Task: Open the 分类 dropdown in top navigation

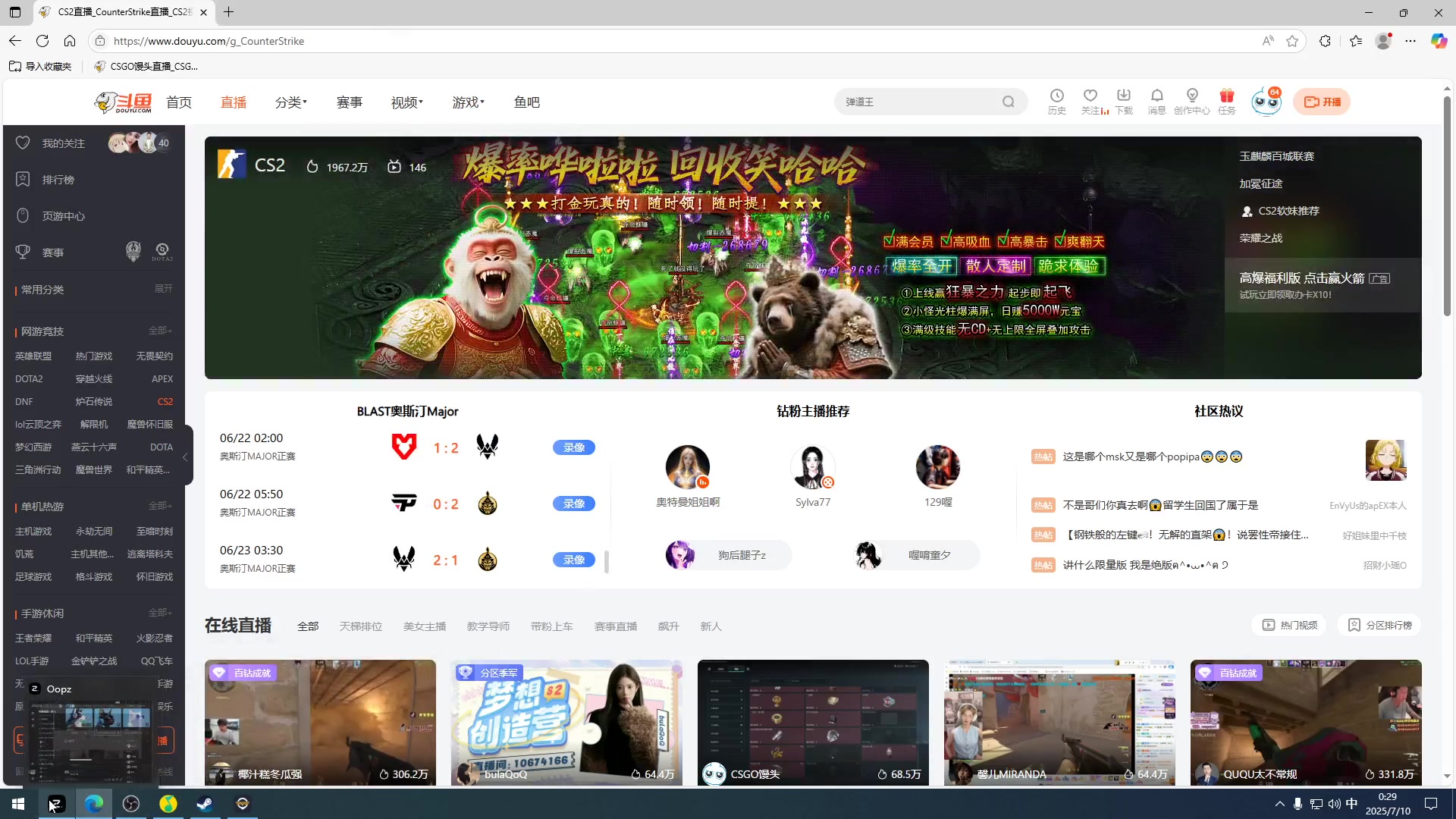Action: pyautogui.click(x=291, y=102)
